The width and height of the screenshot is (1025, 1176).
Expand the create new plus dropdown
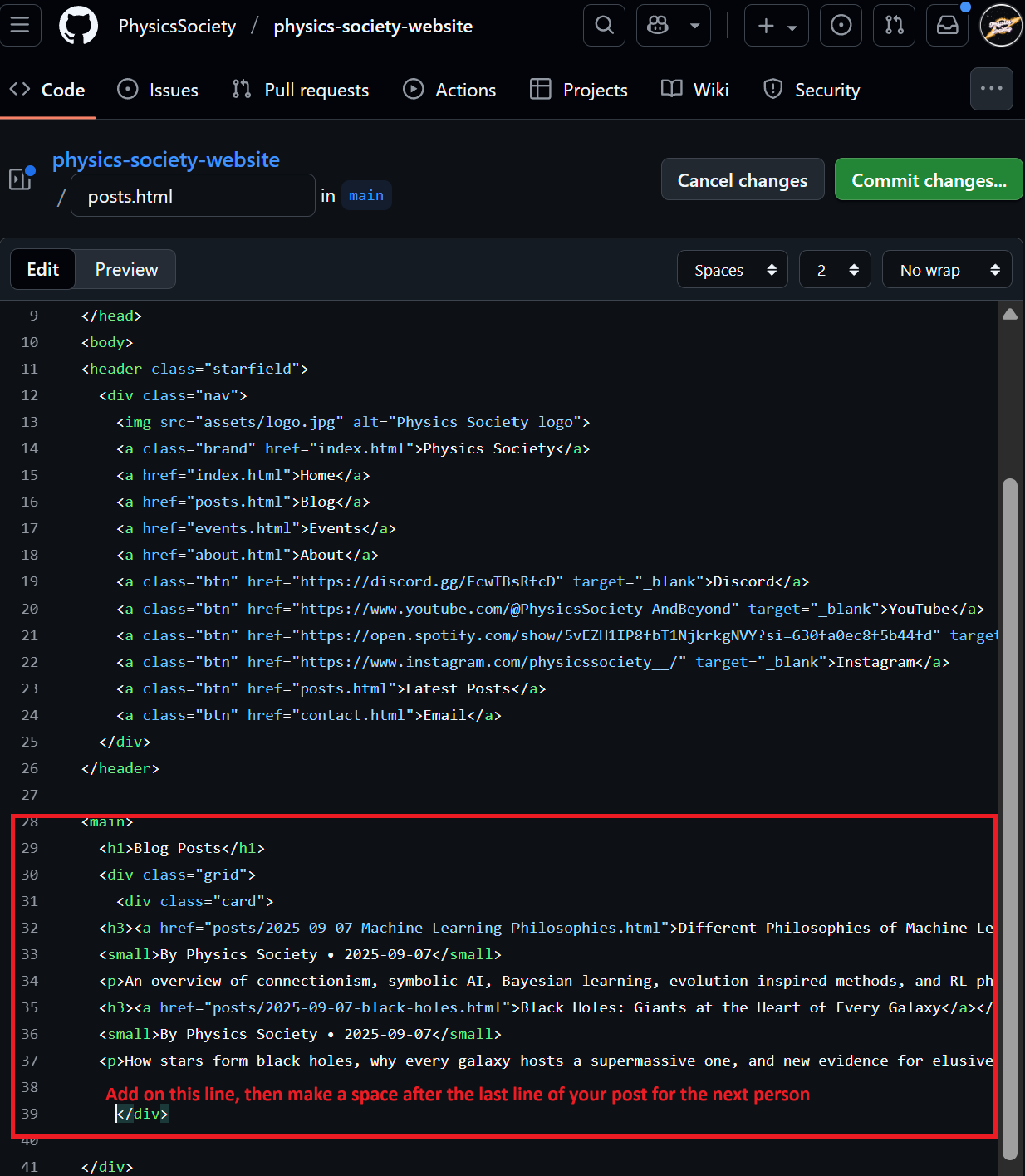click(777, 26)
